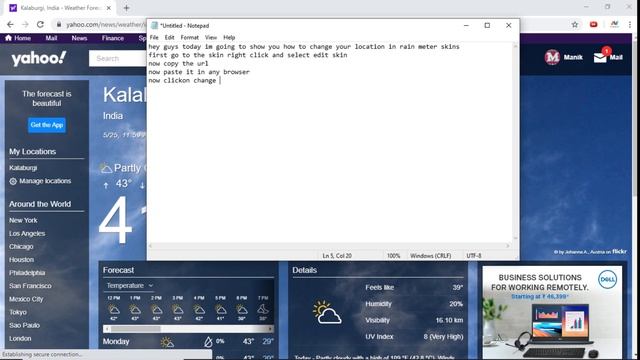The width and height of the screenshot is (640, 360).
Task: Click Ln 5, Col 20 in status bar
Action: coord(337,256)
